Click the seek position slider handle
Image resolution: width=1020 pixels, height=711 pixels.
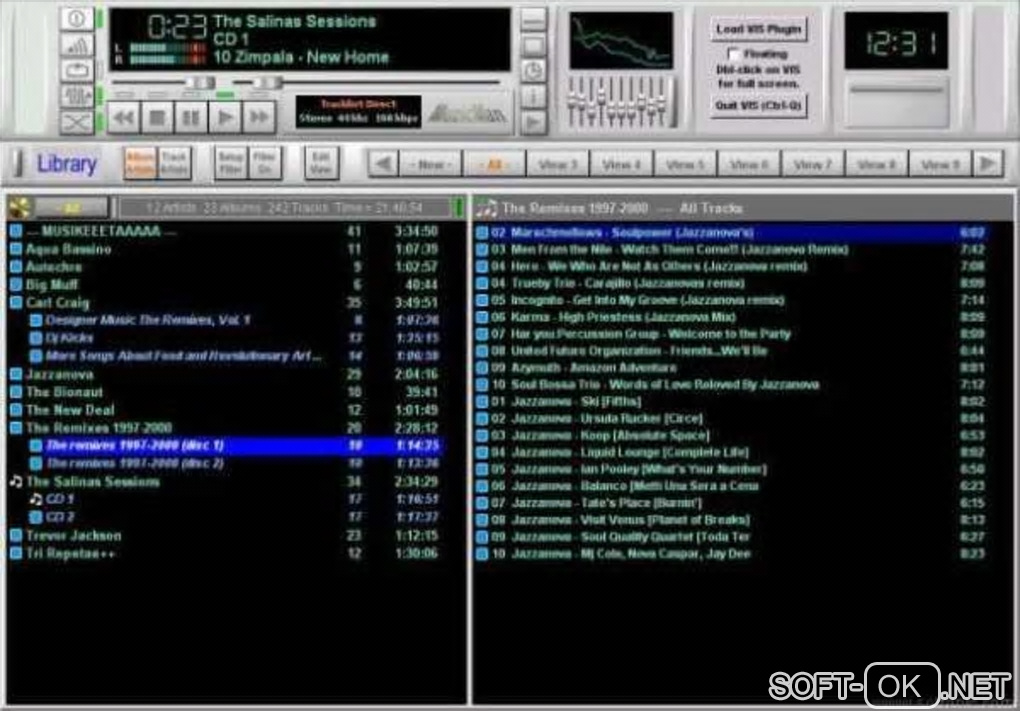(x=267, y=83)
